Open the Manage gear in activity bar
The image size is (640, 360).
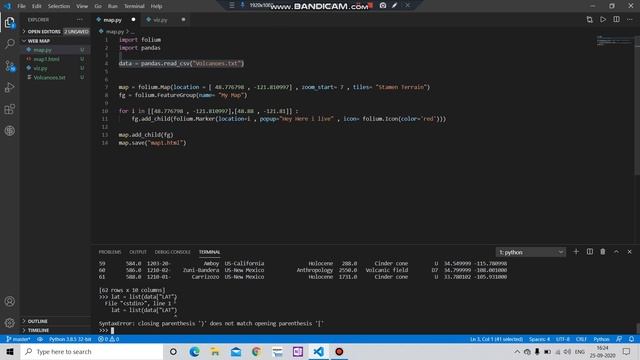(x=10, y=323)
